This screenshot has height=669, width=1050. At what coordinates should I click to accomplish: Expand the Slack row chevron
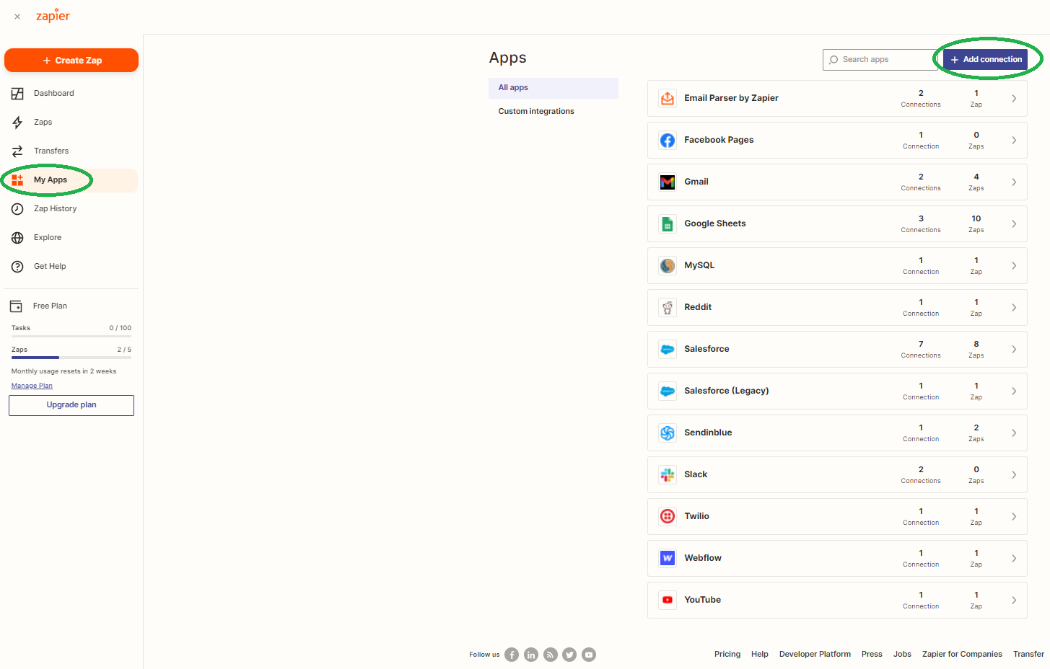tap(1014, 475)
